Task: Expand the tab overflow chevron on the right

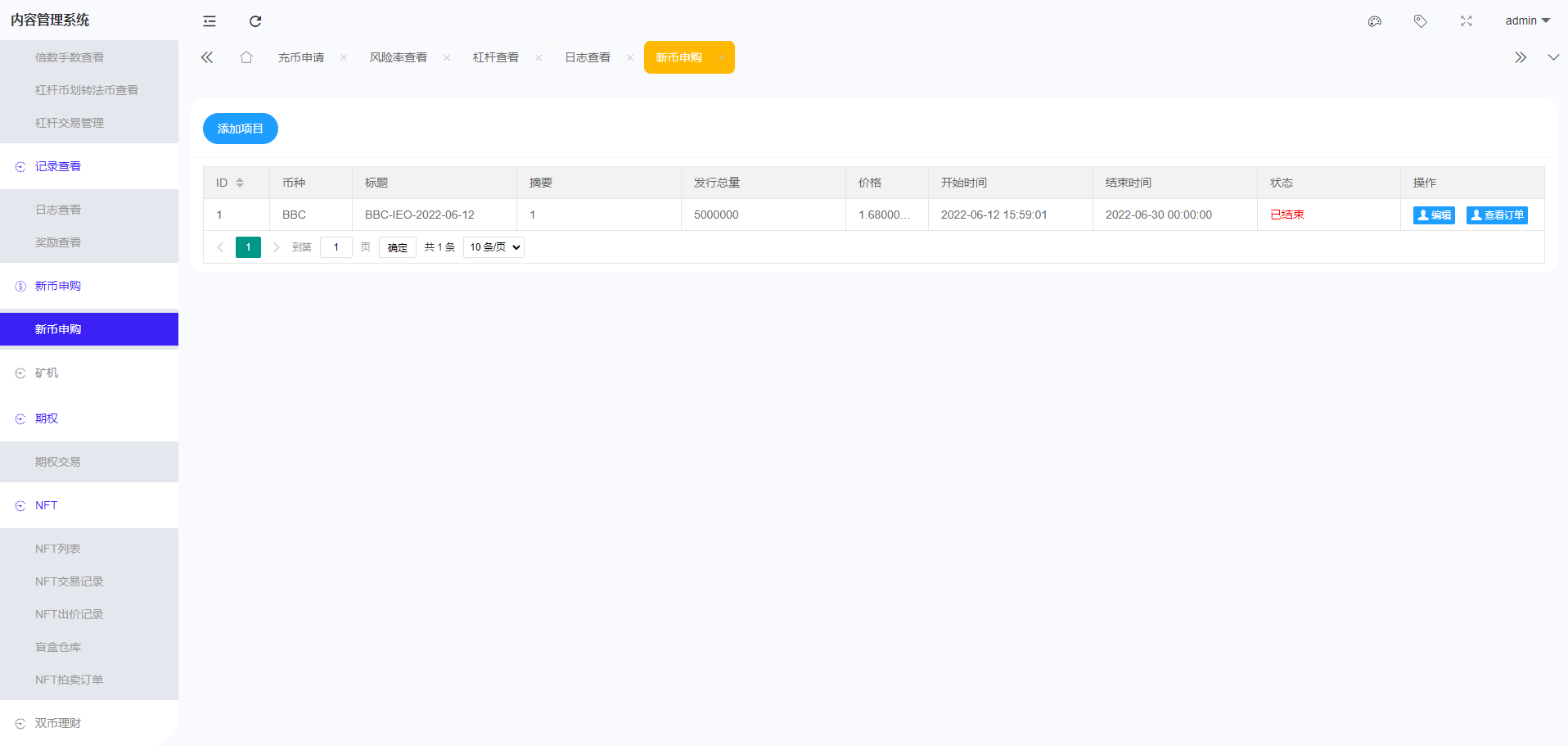Action: pos(1553,57)
